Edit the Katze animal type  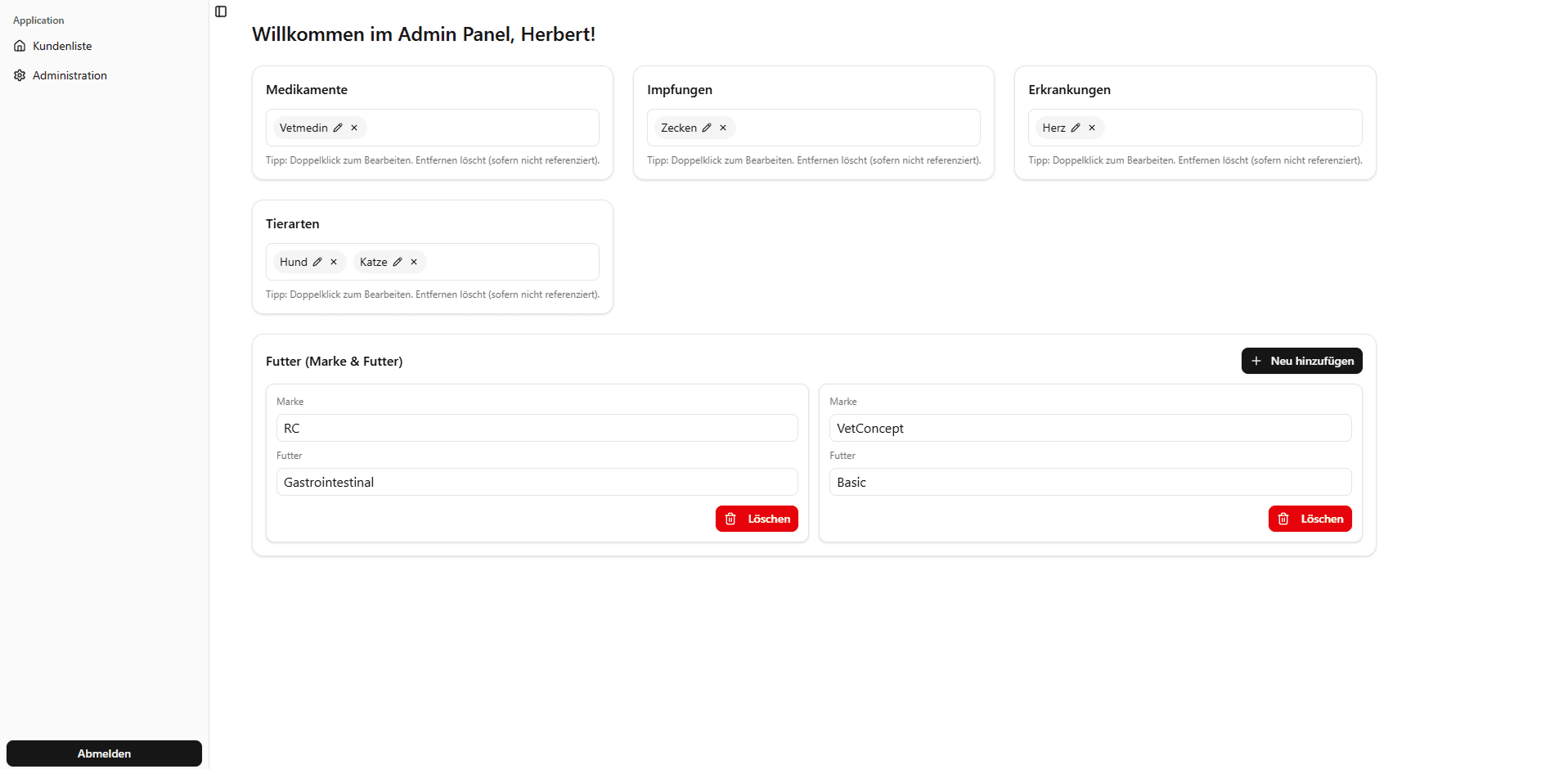coord(398,262)
